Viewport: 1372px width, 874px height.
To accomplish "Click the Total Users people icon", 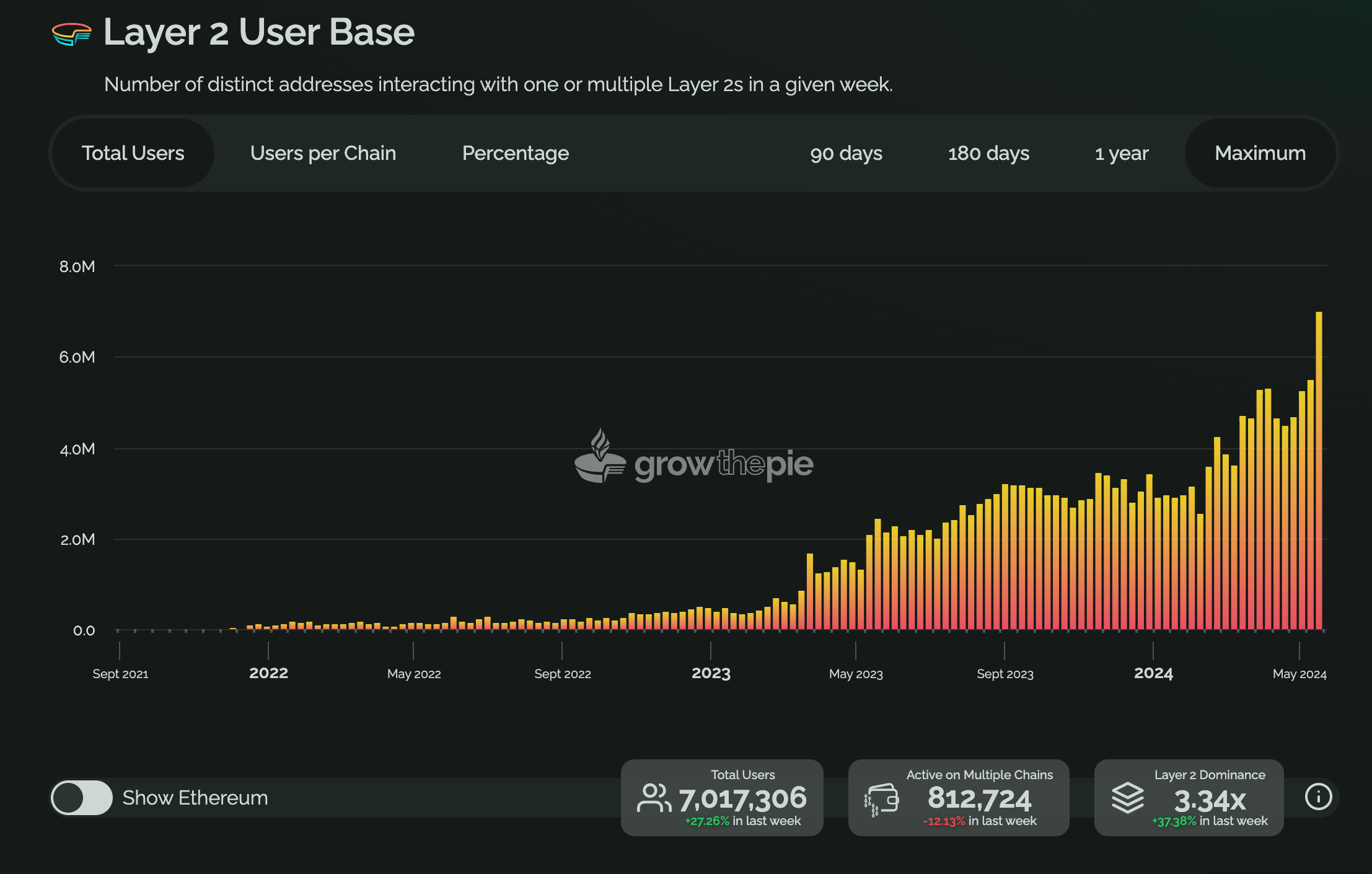I will [653, 798].
